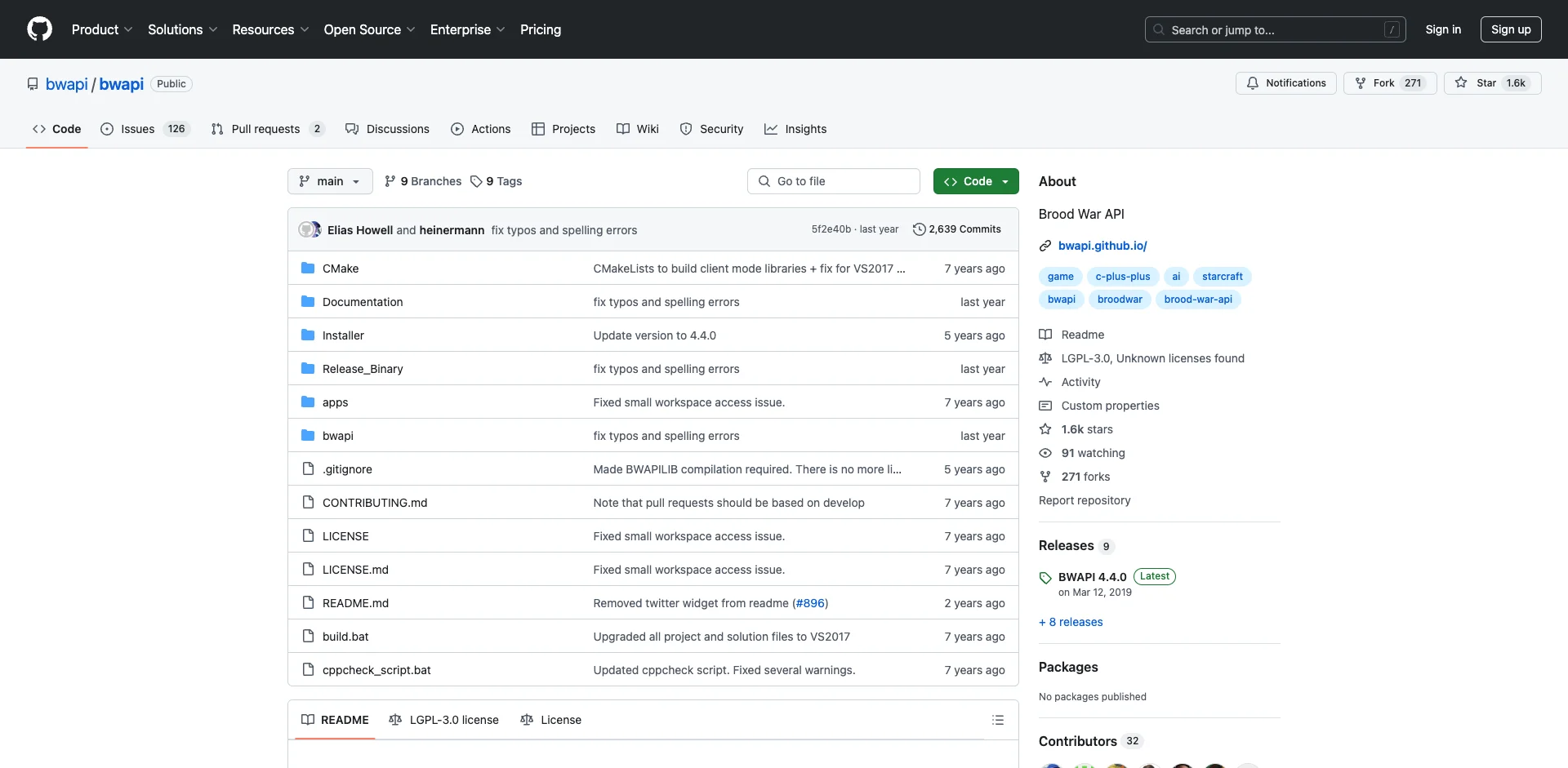Click the notifications bell icon
Image resolution: width=1568 pixels, height=768 pixels.
tap(1252, 83)
